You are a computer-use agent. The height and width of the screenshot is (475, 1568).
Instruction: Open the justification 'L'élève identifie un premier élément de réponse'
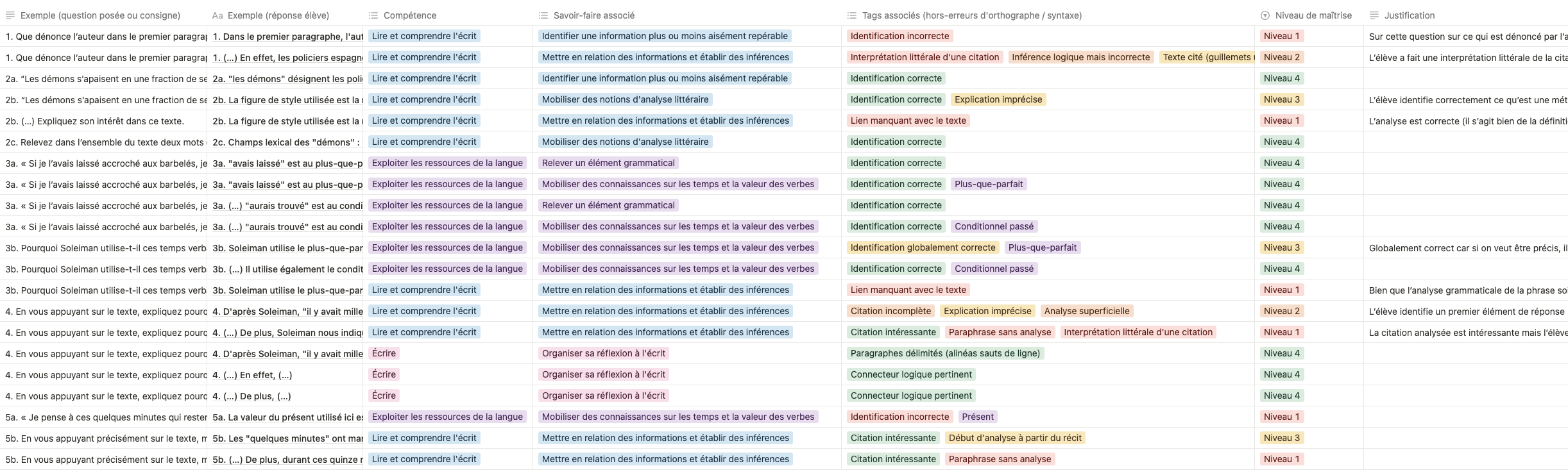[x=1466, y=312]
